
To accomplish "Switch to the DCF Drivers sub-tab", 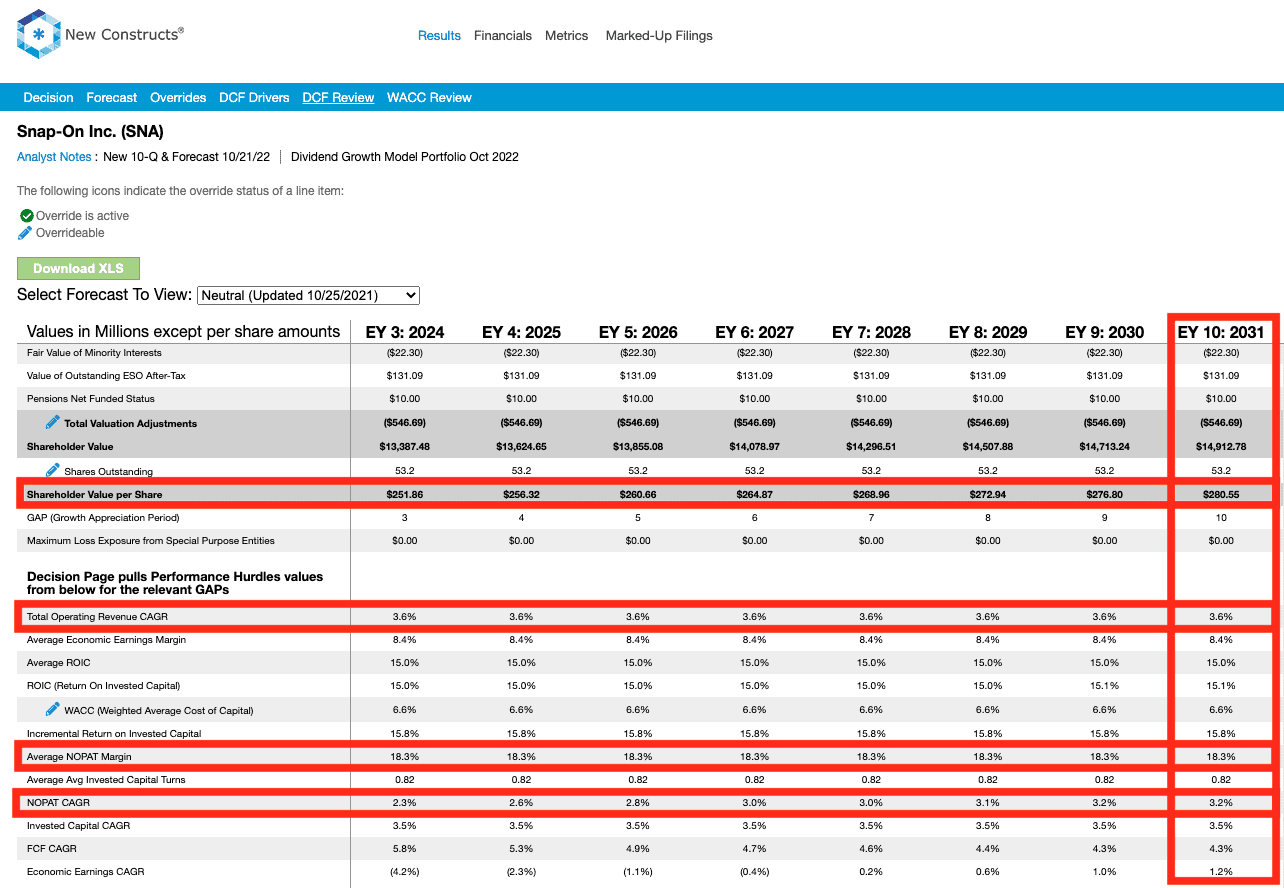I will click(x=254, y=98).
